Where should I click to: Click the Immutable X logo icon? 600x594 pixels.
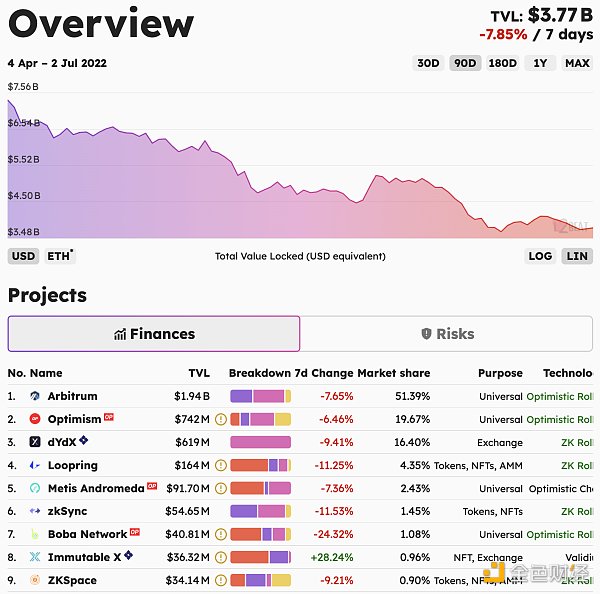pos(35,557)
